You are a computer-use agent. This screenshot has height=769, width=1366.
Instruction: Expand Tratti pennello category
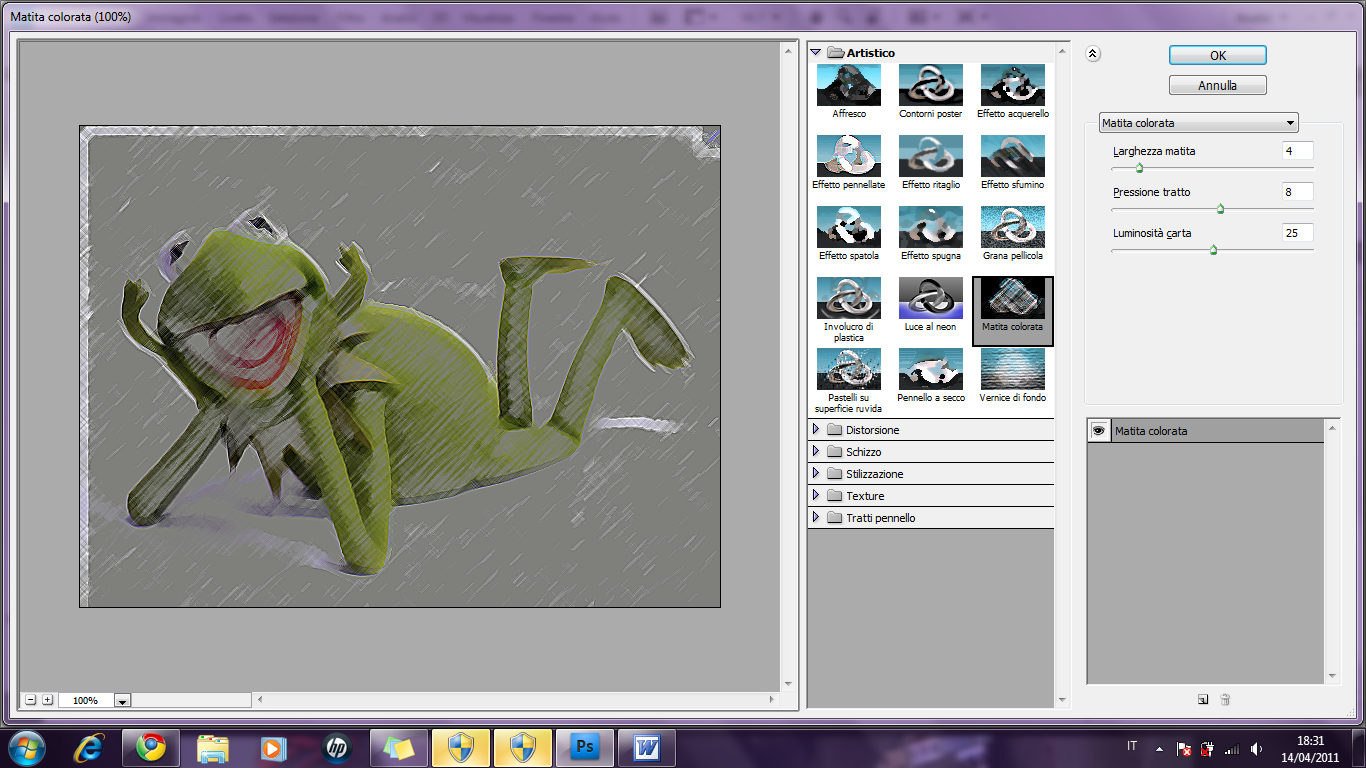[816, 518]
